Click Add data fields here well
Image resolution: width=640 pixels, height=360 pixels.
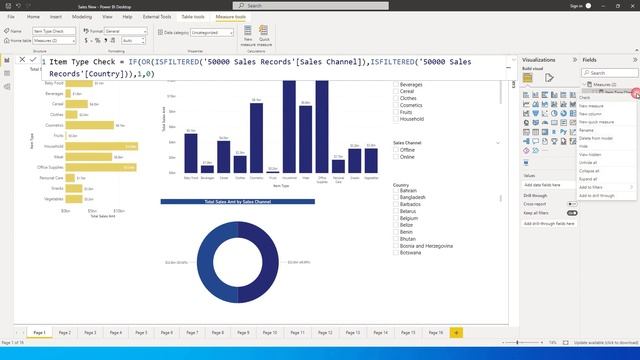[549, 185]
